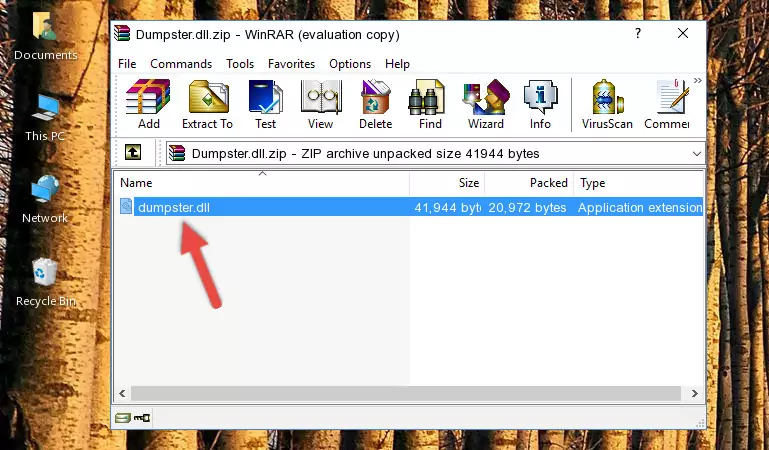Launch the Wizard tool

486,104
